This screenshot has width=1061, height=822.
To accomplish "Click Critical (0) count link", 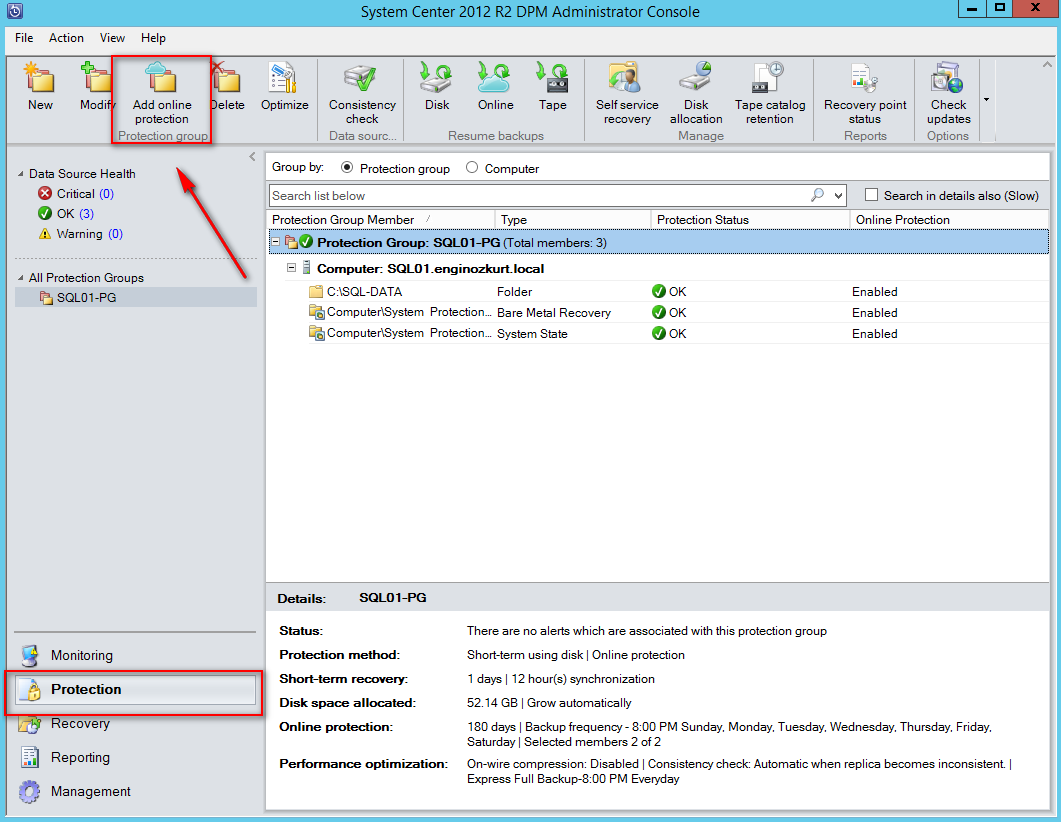I will point(106,193).
